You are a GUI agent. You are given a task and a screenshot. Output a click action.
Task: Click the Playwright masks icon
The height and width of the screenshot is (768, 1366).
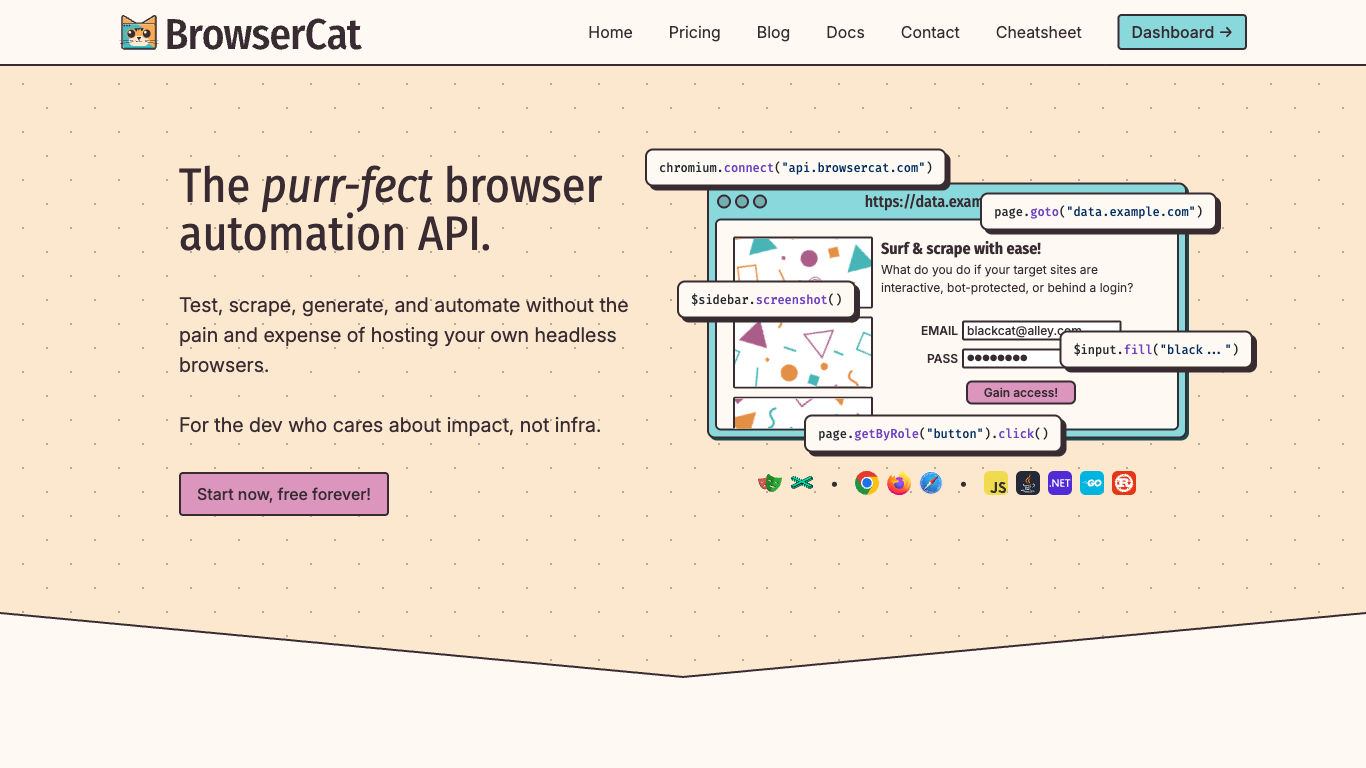(x=768, y=484)
